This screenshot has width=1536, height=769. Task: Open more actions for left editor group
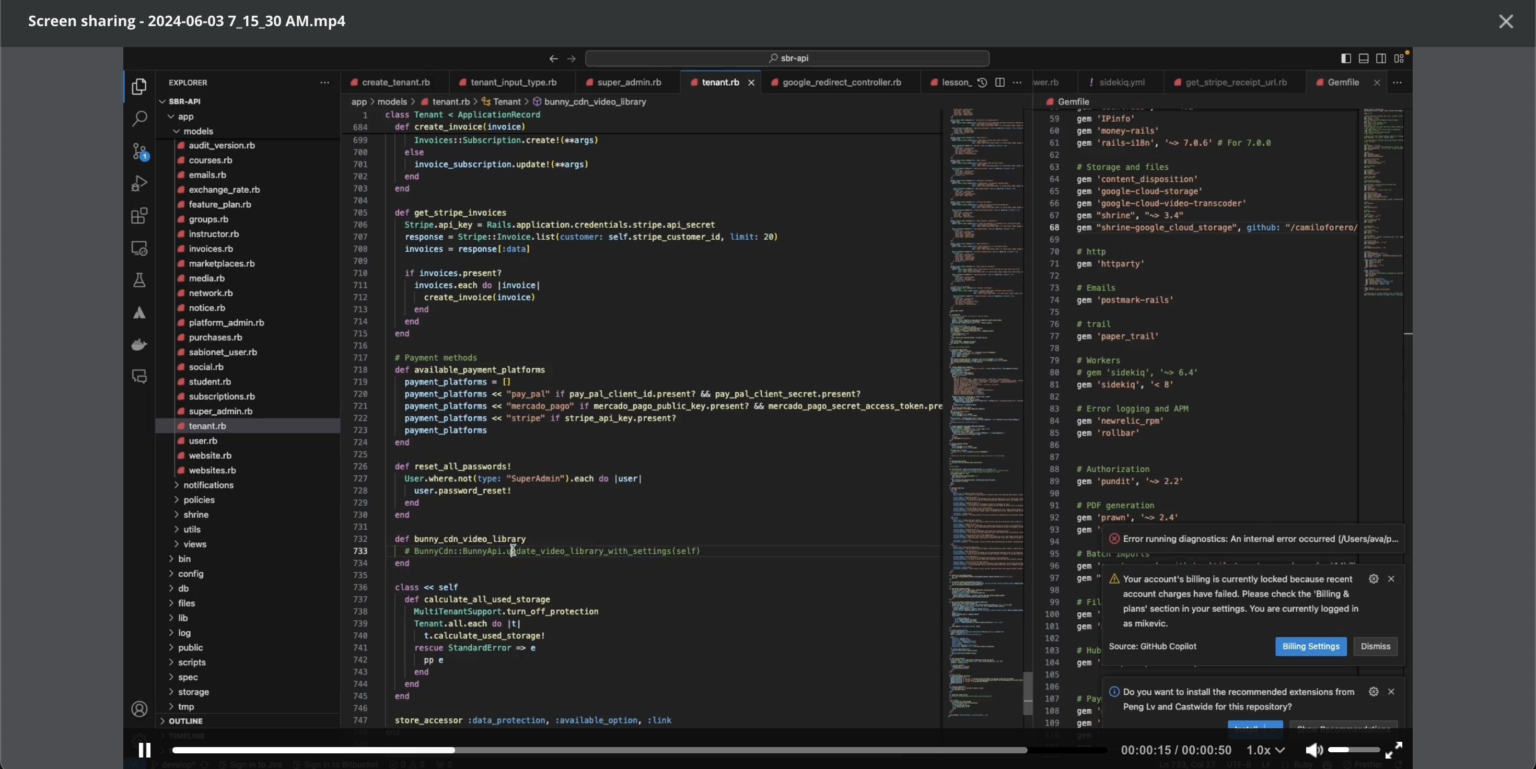point(1016,82)
